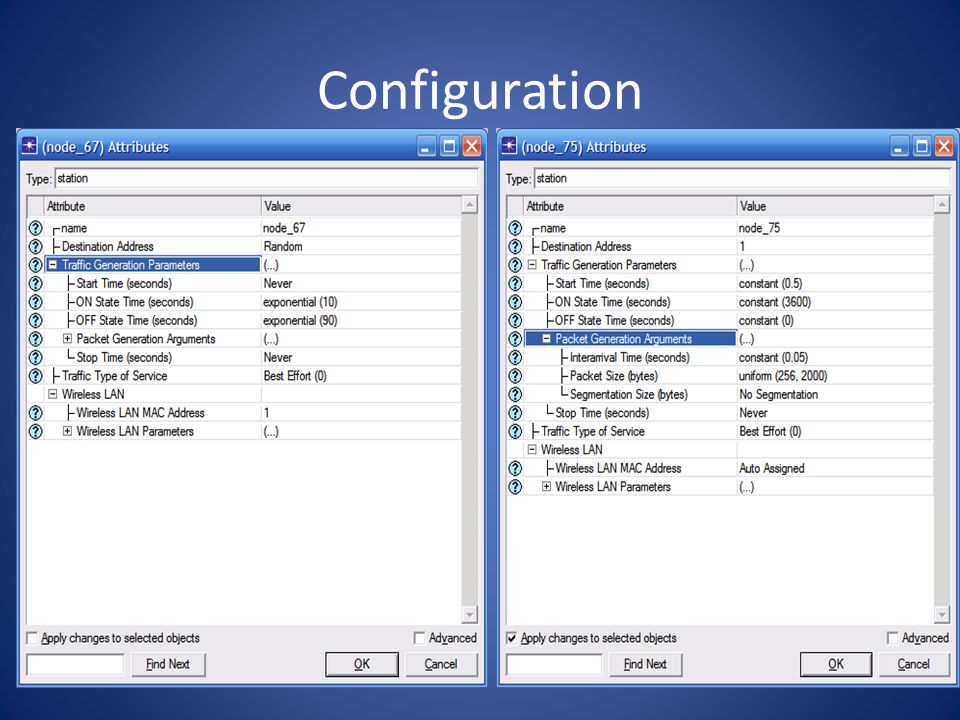Click scroll down arrow in node_67 list
960x720 pixels.
[x=470, y=614]
